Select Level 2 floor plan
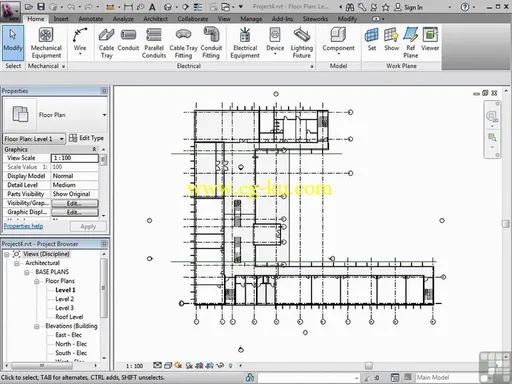This screenshot has height=384, width=512. click(x=64, y=299)
